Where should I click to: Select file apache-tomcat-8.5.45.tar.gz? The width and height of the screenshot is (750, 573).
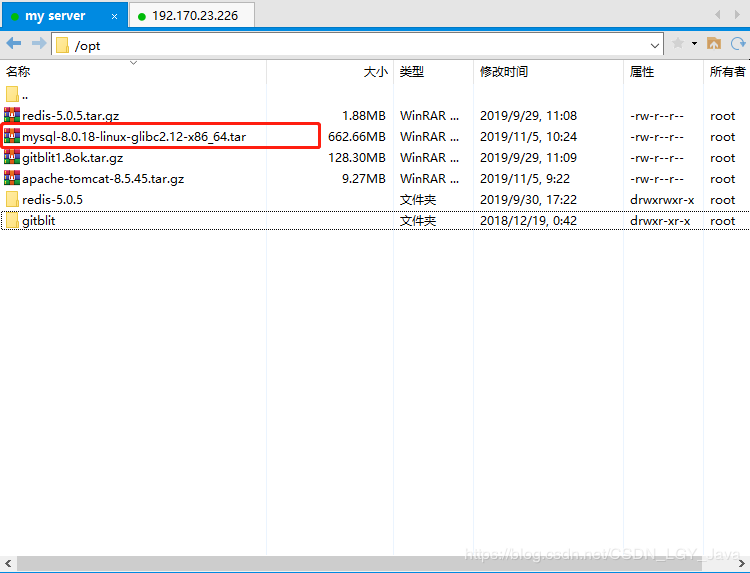103,179
